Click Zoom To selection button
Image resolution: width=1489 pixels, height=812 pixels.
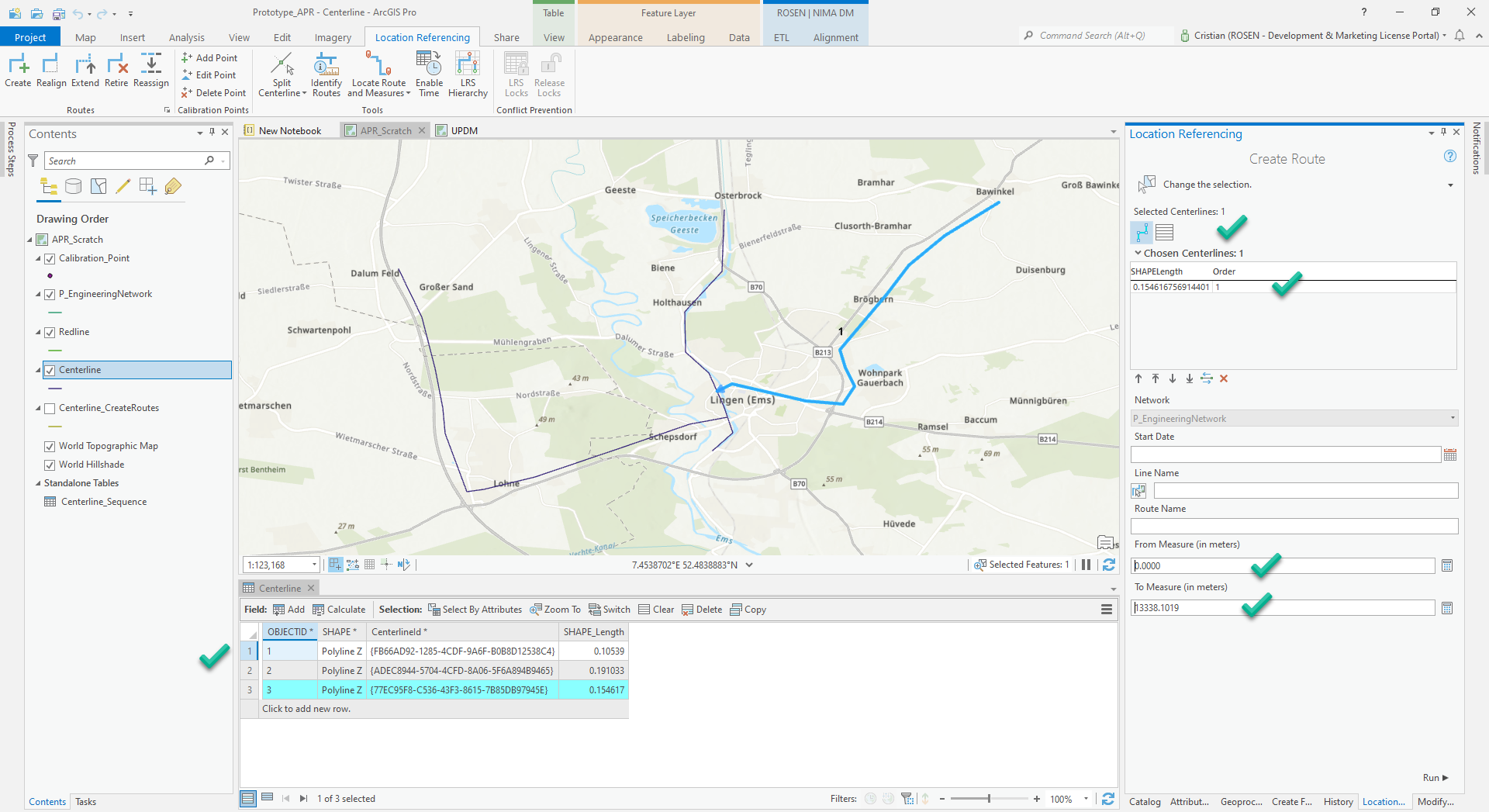pos(555,610)
